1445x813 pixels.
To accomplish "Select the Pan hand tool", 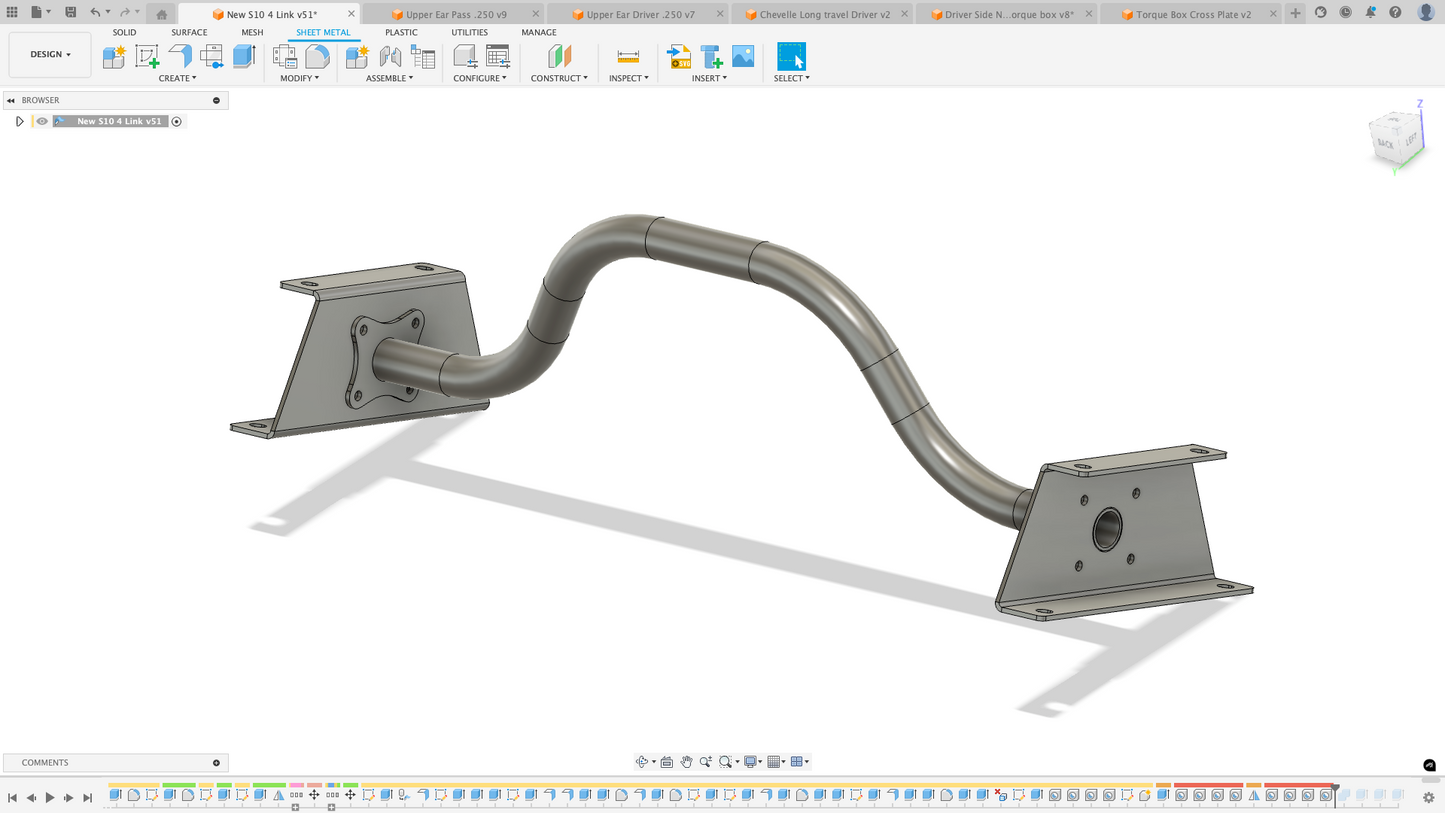I will coord(686,762).
